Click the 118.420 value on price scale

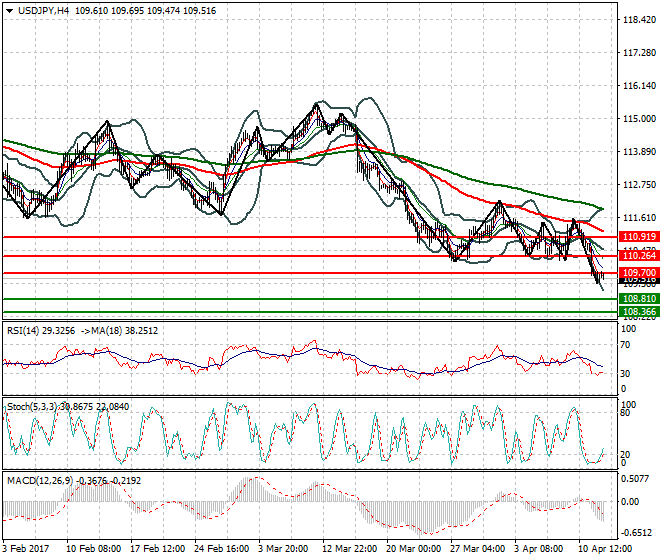pyautogui.click(x=638, y=20)
